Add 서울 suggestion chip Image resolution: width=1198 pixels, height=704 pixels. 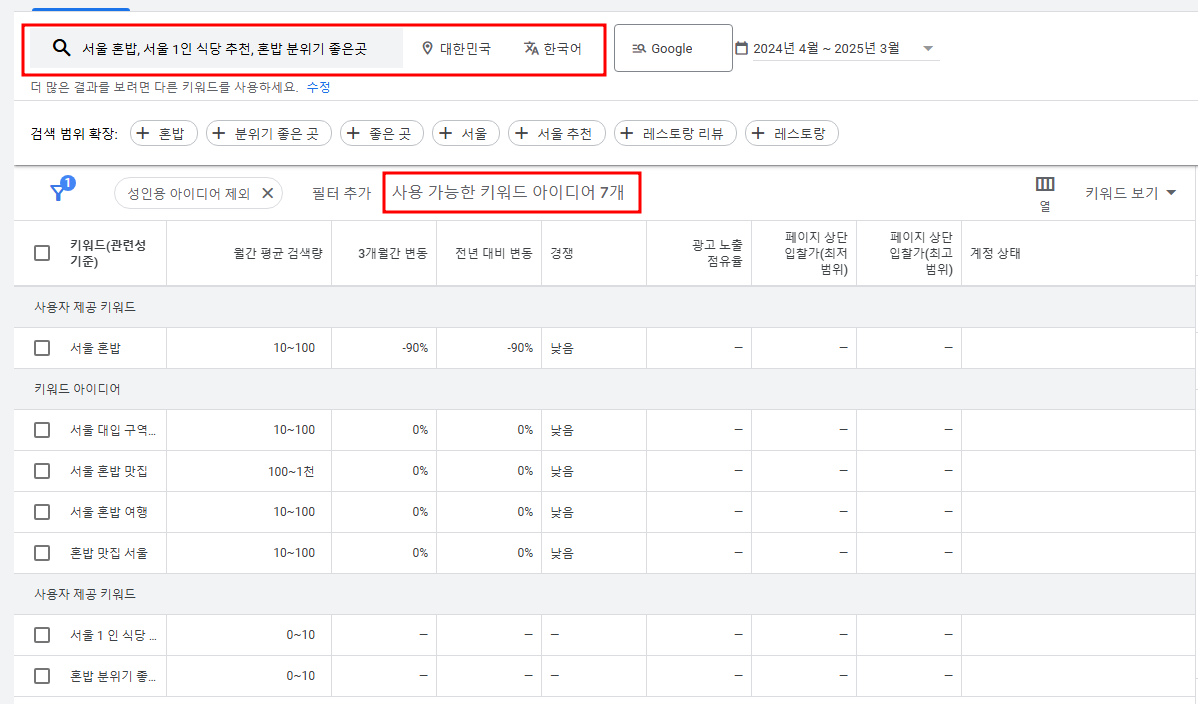pyautogui.click(x=465, y=133)
